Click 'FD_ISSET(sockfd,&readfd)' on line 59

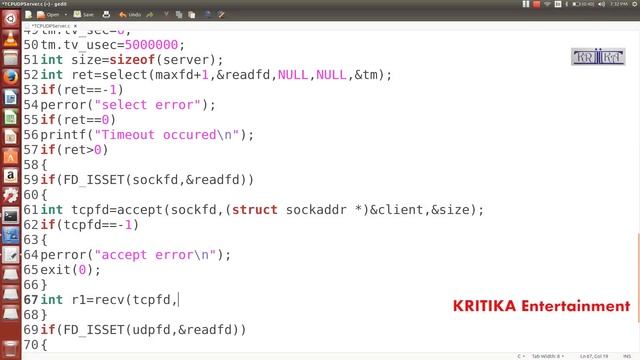point(155,180)
